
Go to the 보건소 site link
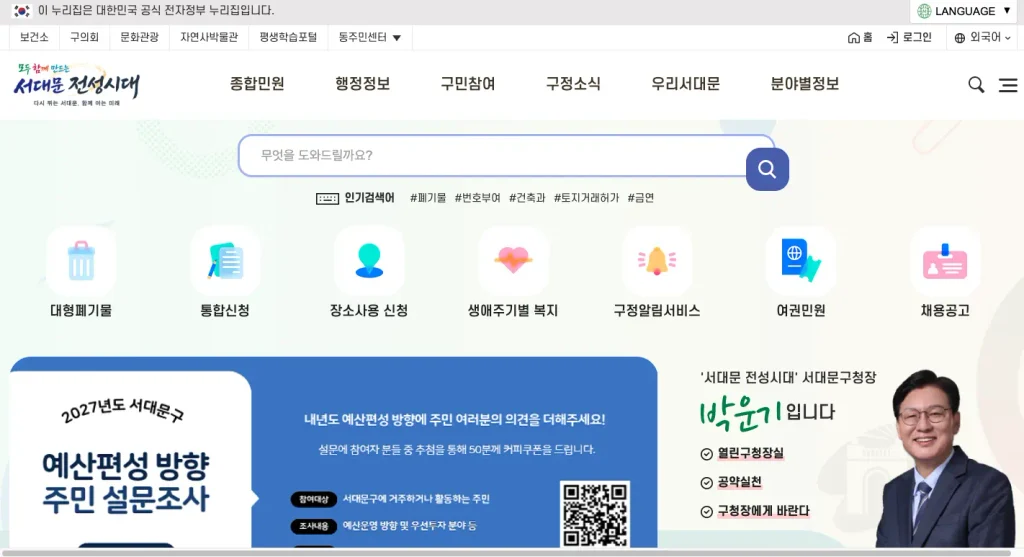click(34, 37)
